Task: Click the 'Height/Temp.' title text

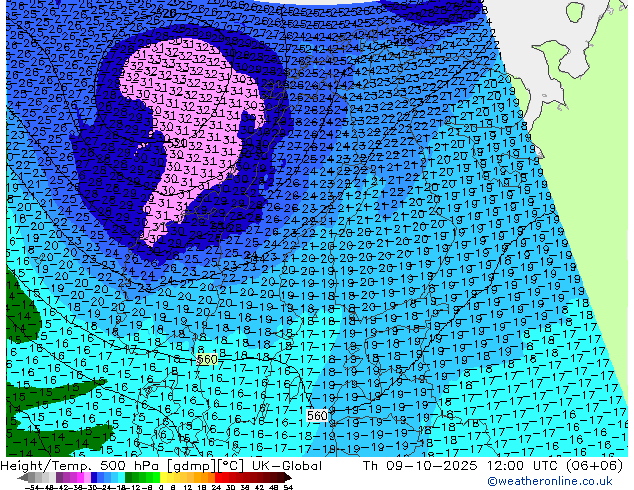Action: point(45,466)
